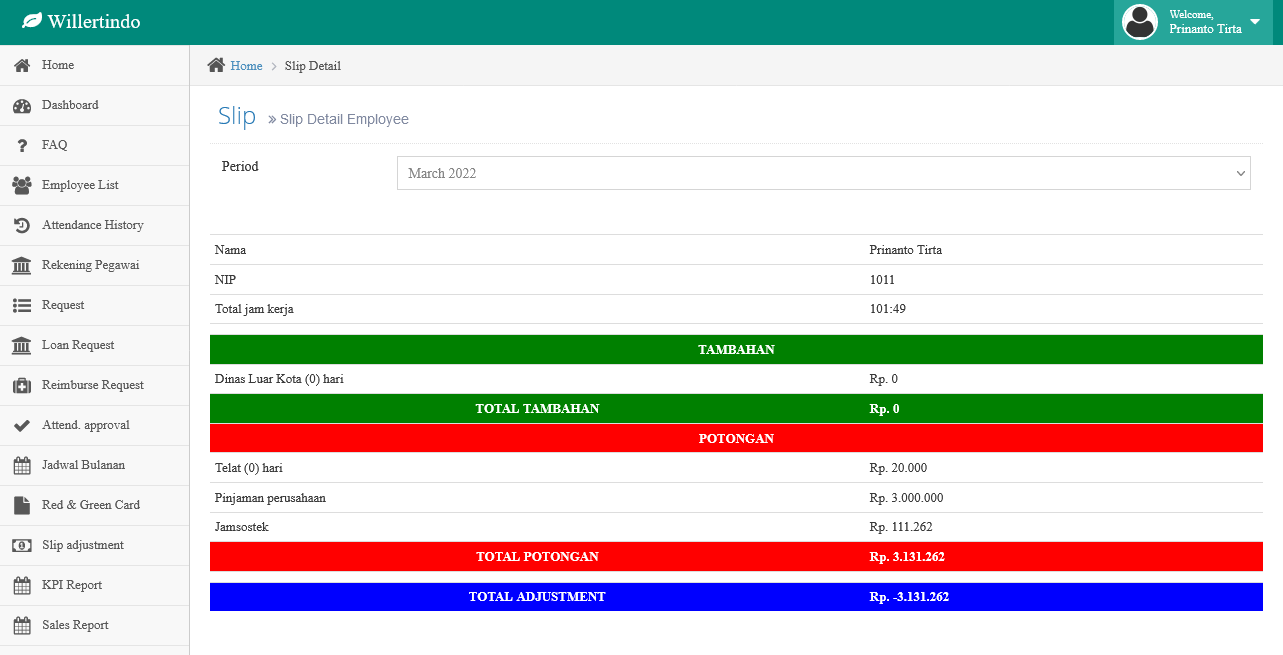Click the red POTONGAN header row
The height and width of the screenshot is (655, 1283).
coord(736,438)
